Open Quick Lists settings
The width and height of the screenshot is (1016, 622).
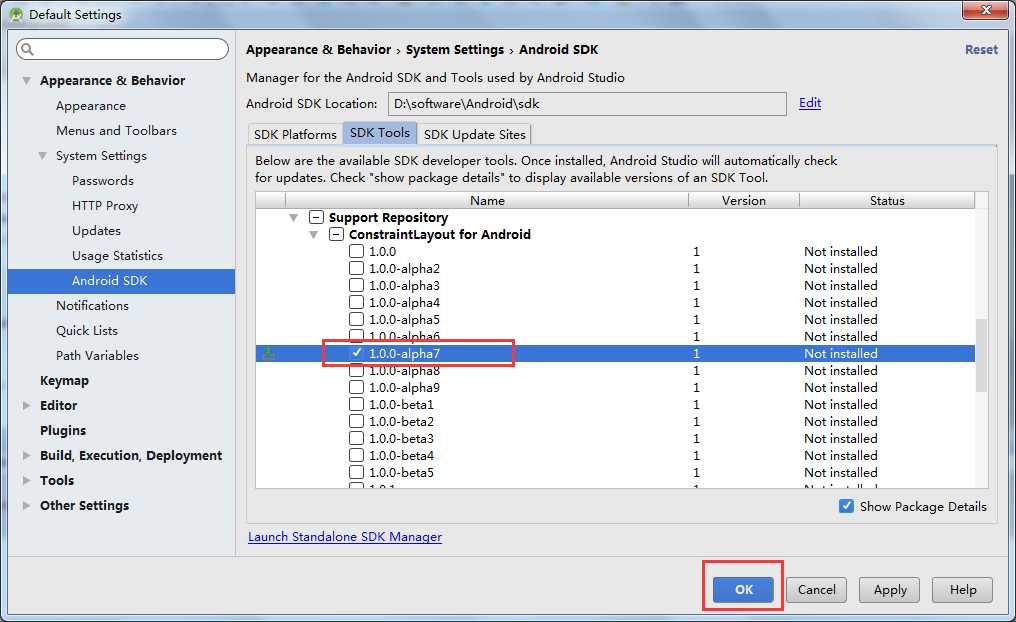point(87,330)
